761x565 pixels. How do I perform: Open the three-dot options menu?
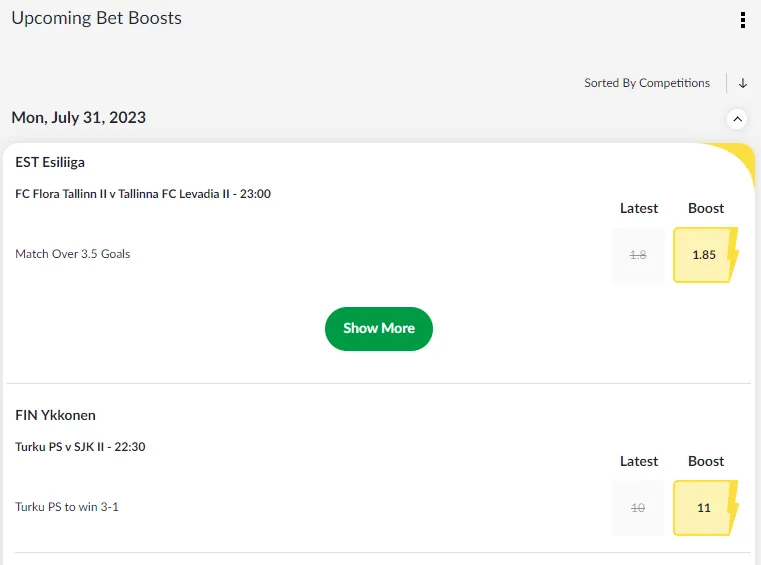742,20
